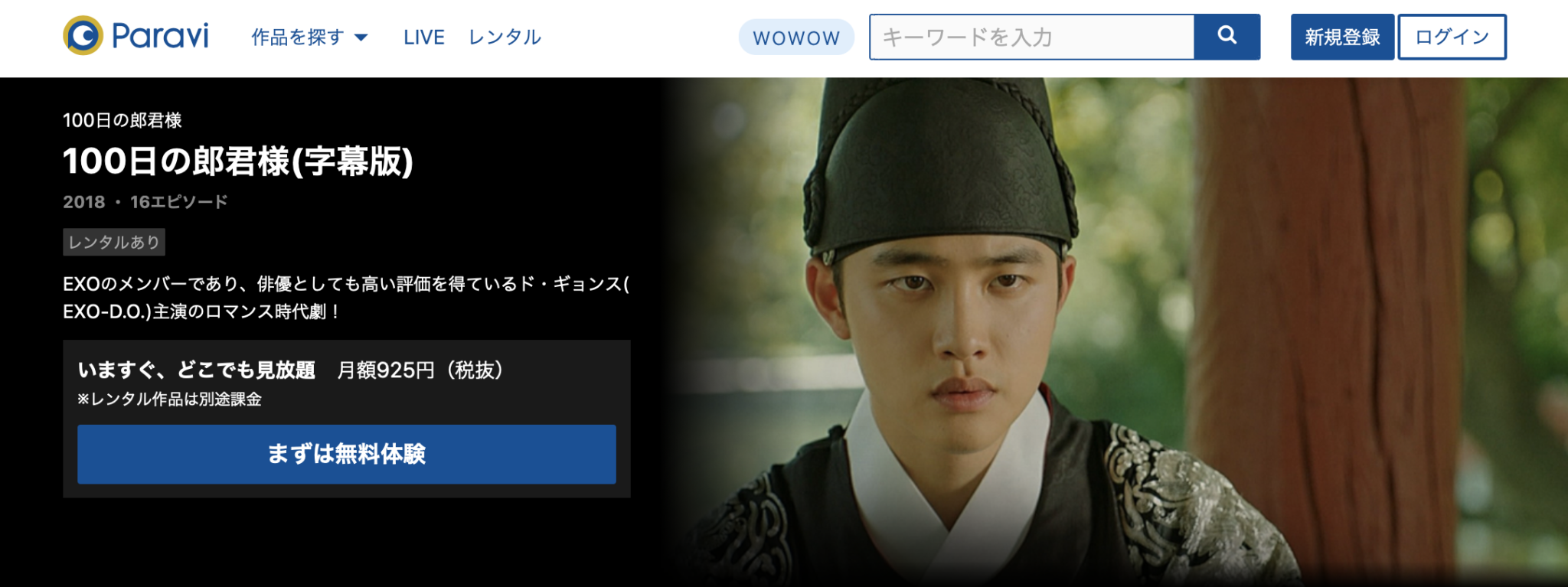Viewport: 1568px width, 587px height.
Task: Click the 100日の郎君様(字幕版) title
Action: (238, 161)
